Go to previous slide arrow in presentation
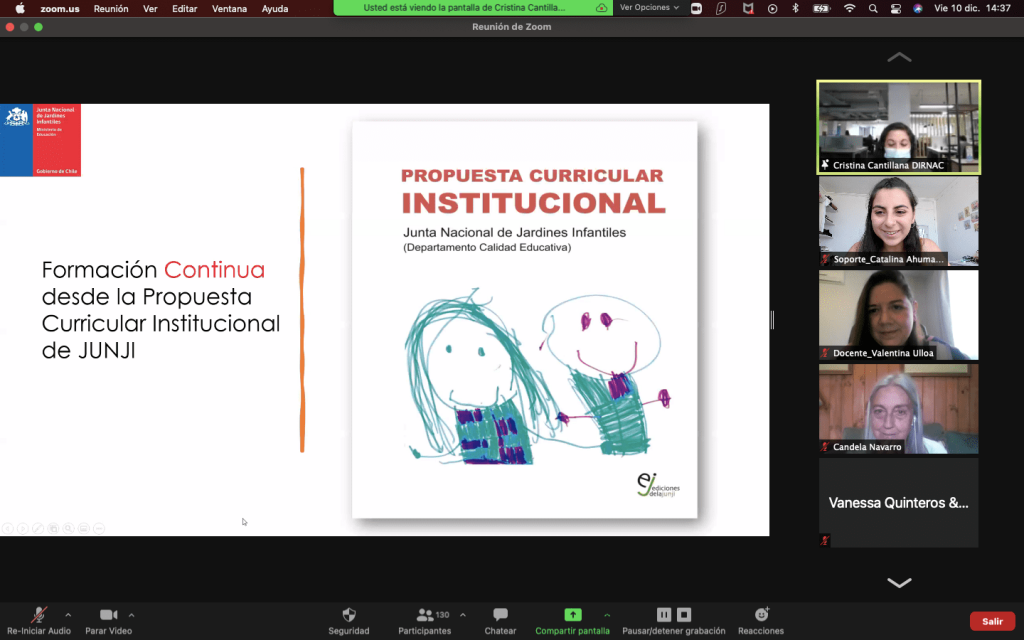 coord(8,528)
